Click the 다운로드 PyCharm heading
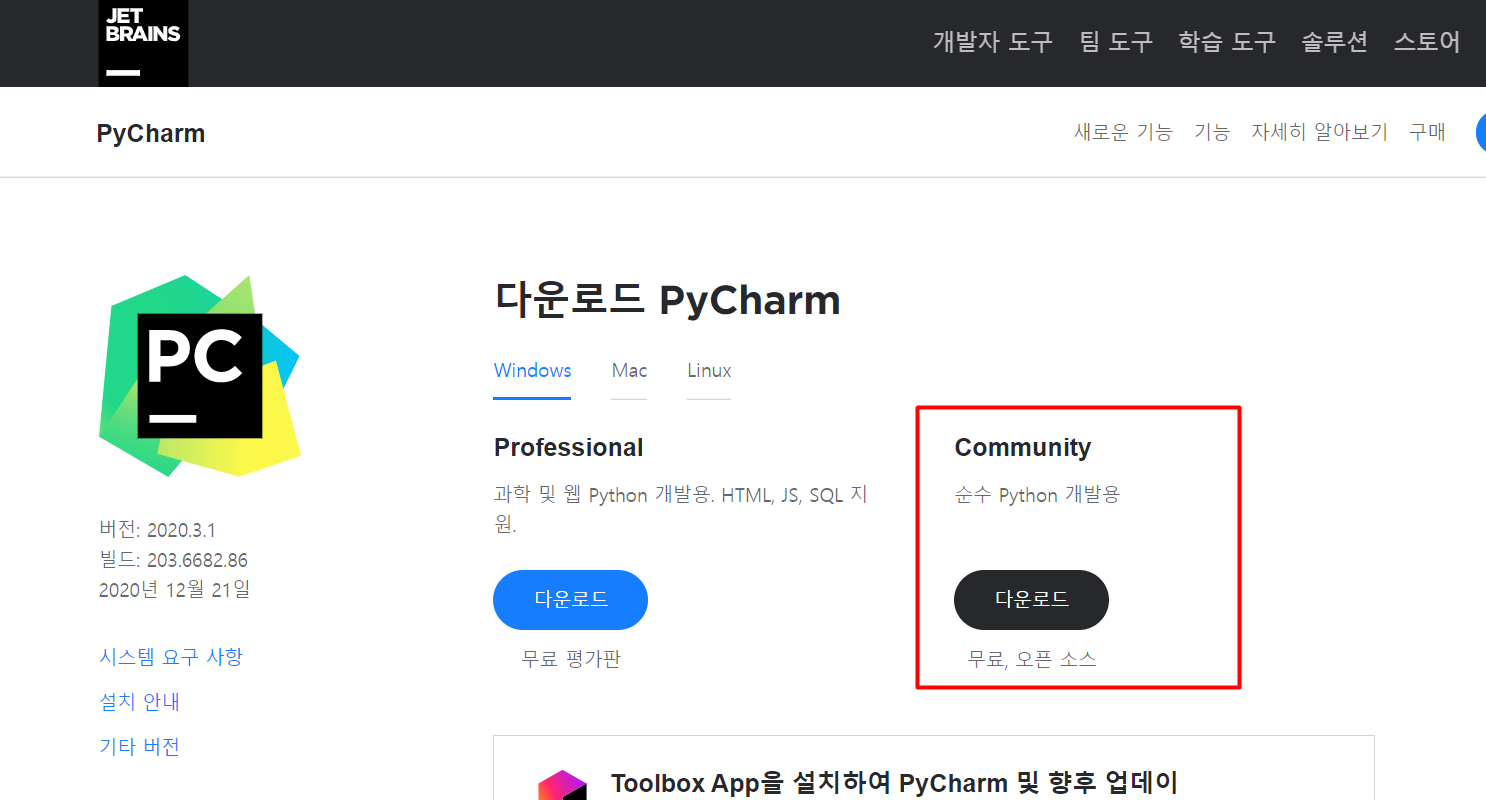Viewport: 1486px width, 800px height. pyautogui.click(x=667, y=299)
